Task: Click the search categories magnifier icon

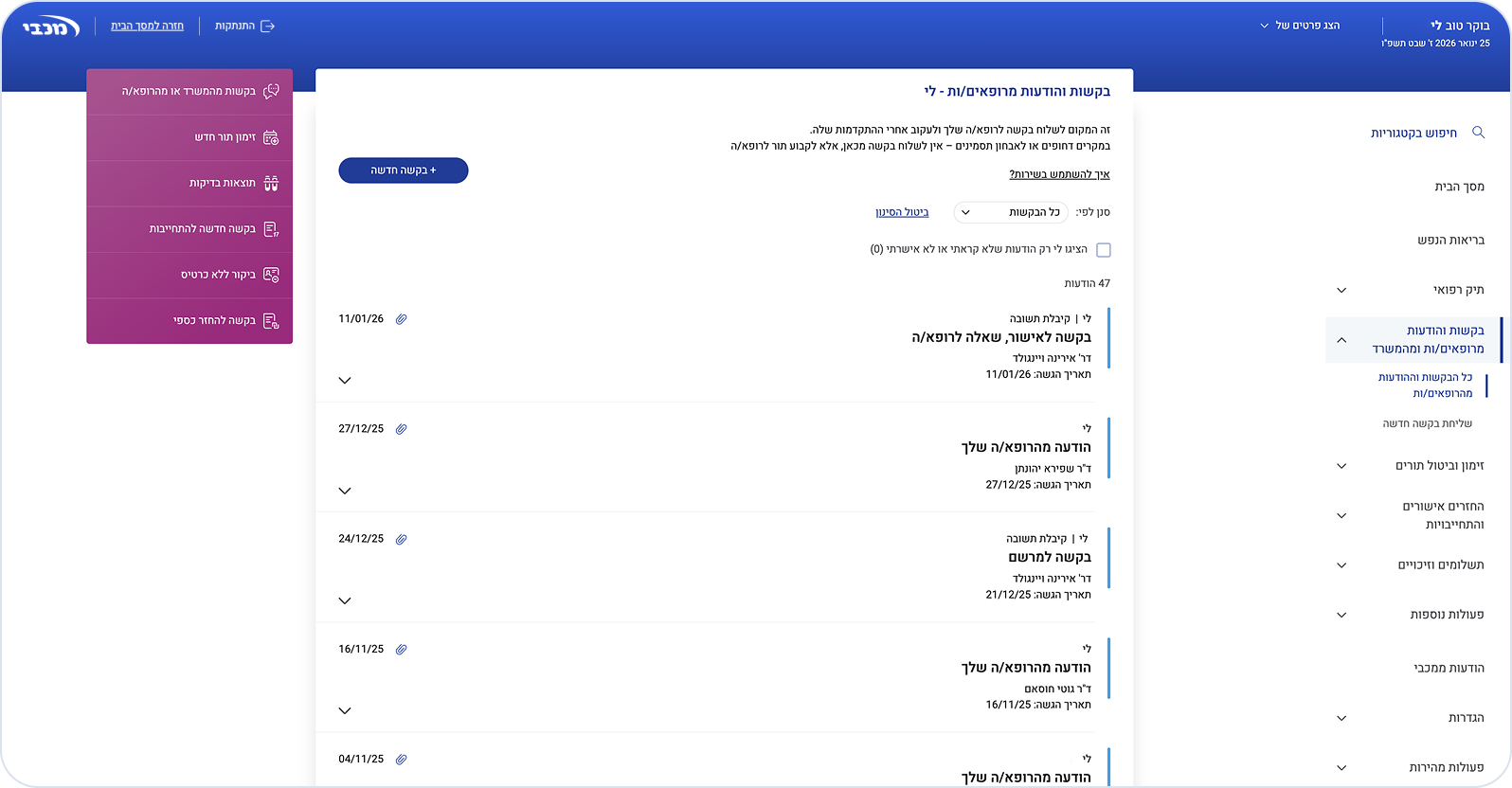Action: (1478, 133)
